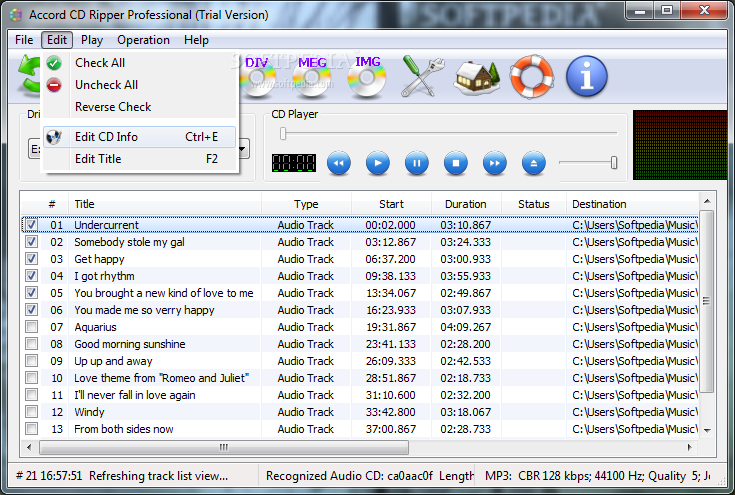Screen dimensions: 735x495
Task: Click the horizontal scrollbar right arrow
Action: point(690,447)
